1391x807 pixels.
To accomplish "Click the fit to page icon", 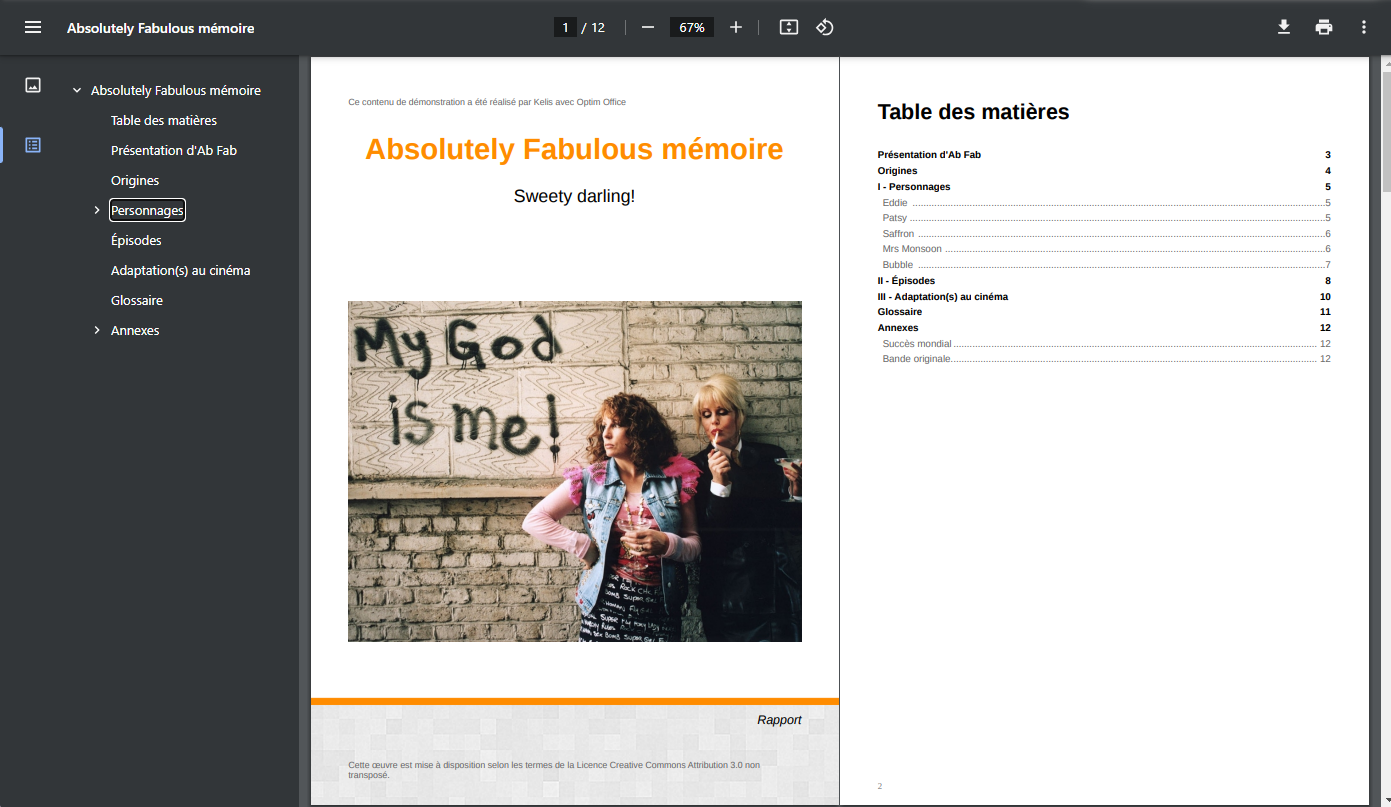I will point(789,28).
